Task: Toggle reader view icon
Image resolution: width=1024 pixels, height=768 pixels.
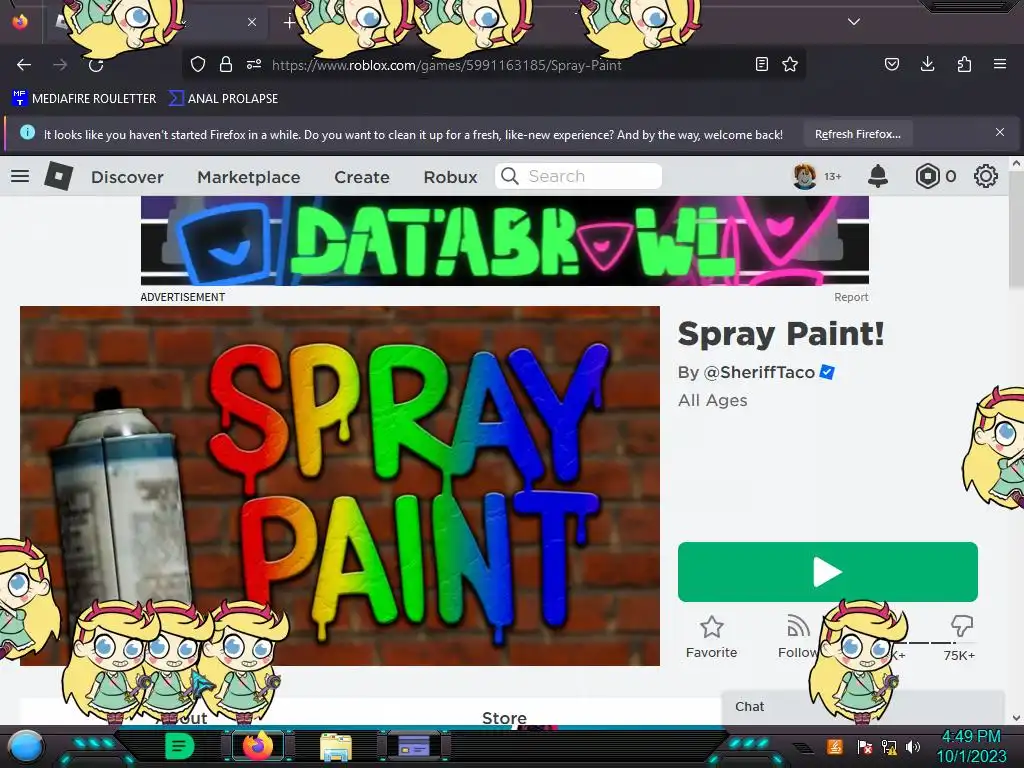Action: point(761,64)
